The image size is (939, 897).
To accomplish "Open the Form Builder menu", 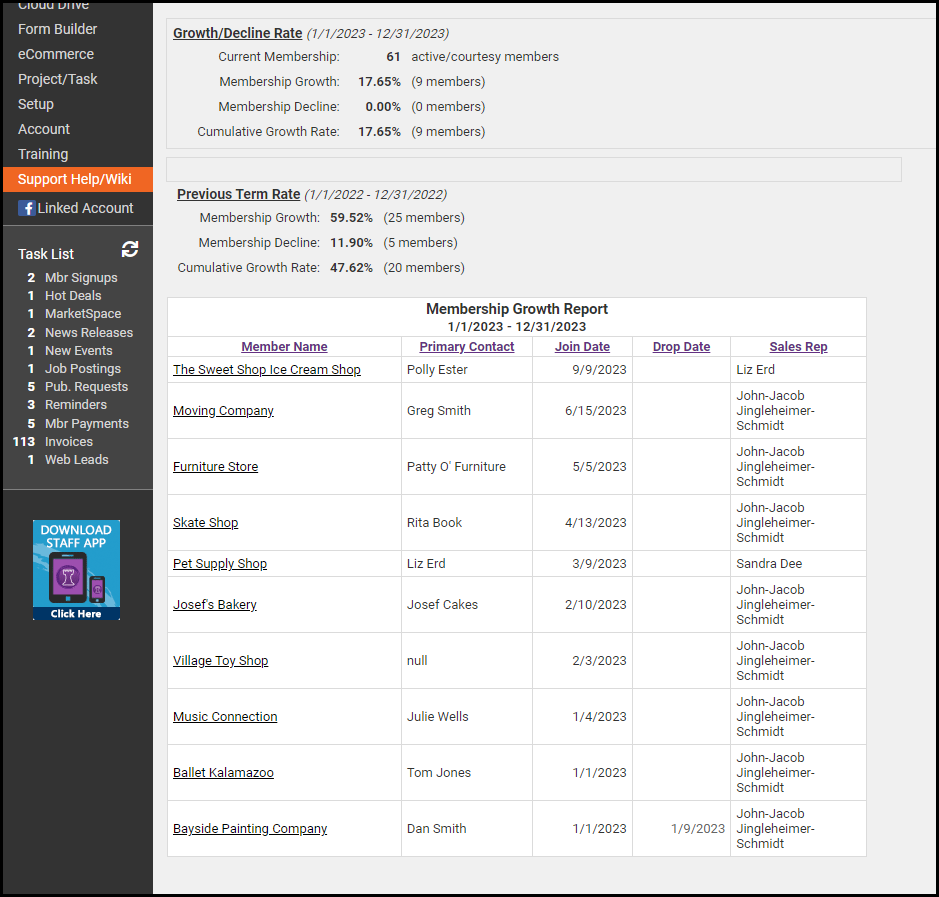I will [58, 29].
